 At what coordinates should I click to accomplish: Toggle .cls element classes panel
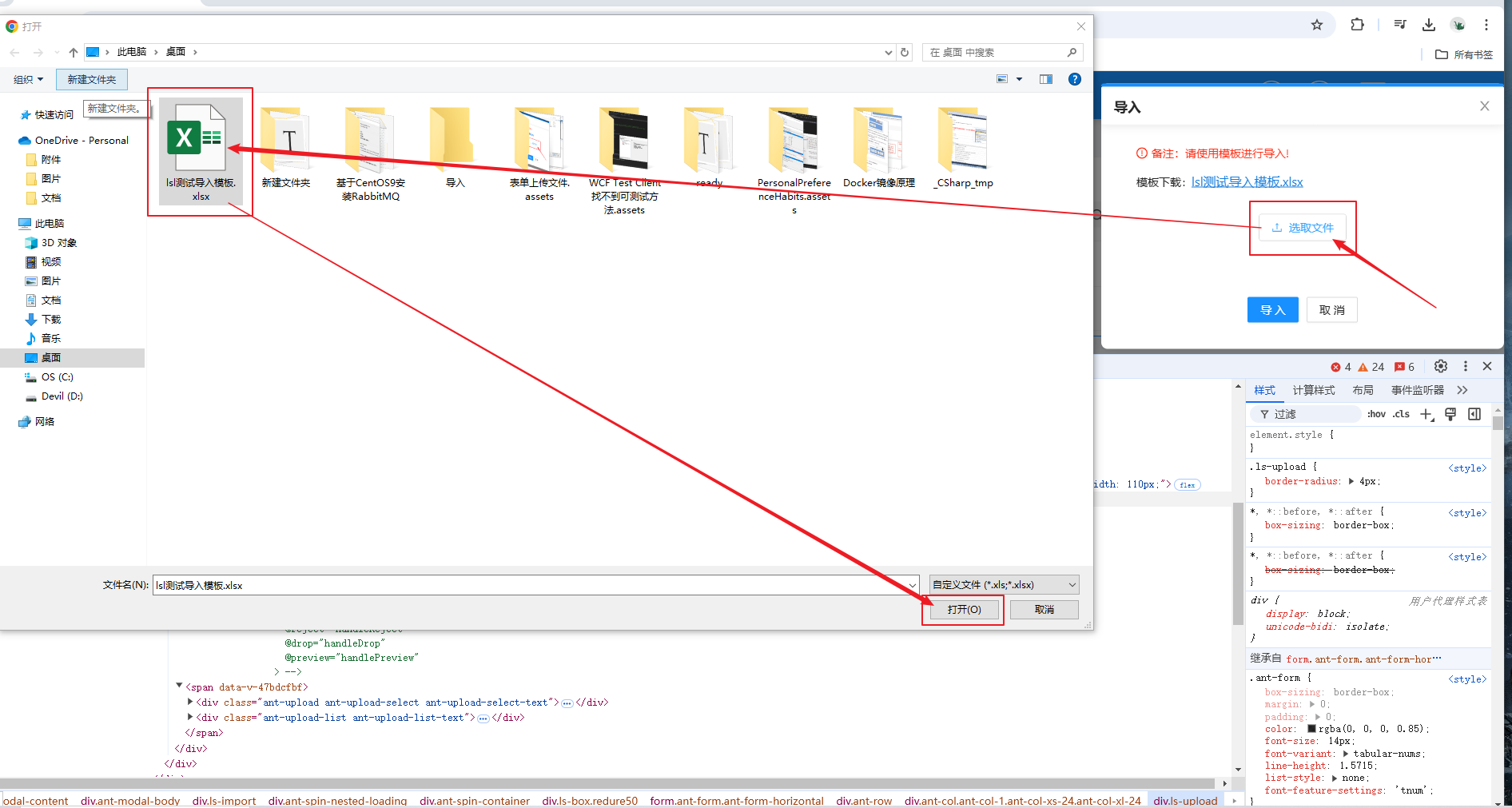click(x=1401, y=414)
